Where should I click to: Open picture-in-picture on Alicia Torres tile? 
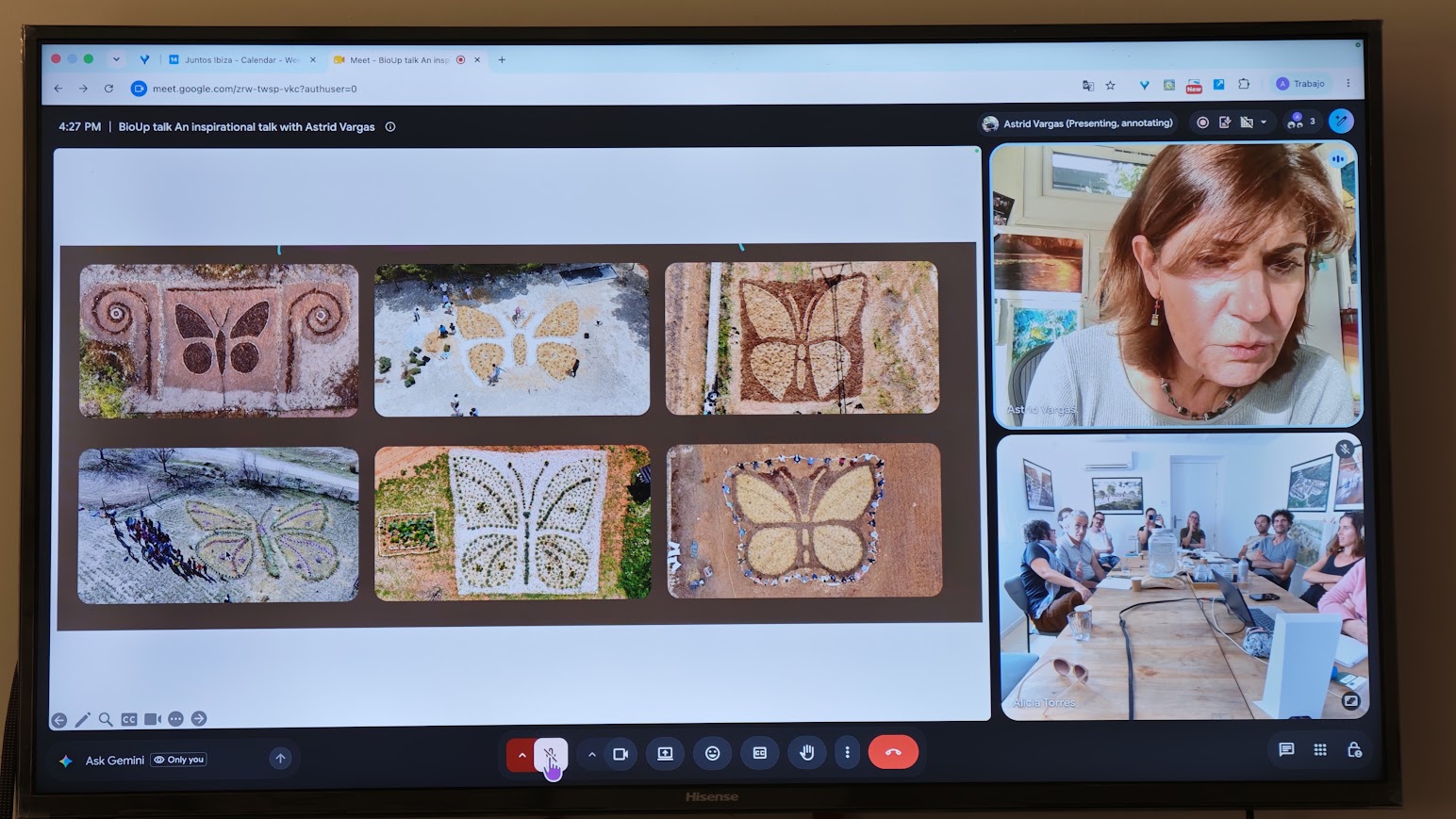pyautogui.click(x=1350, y=700)
